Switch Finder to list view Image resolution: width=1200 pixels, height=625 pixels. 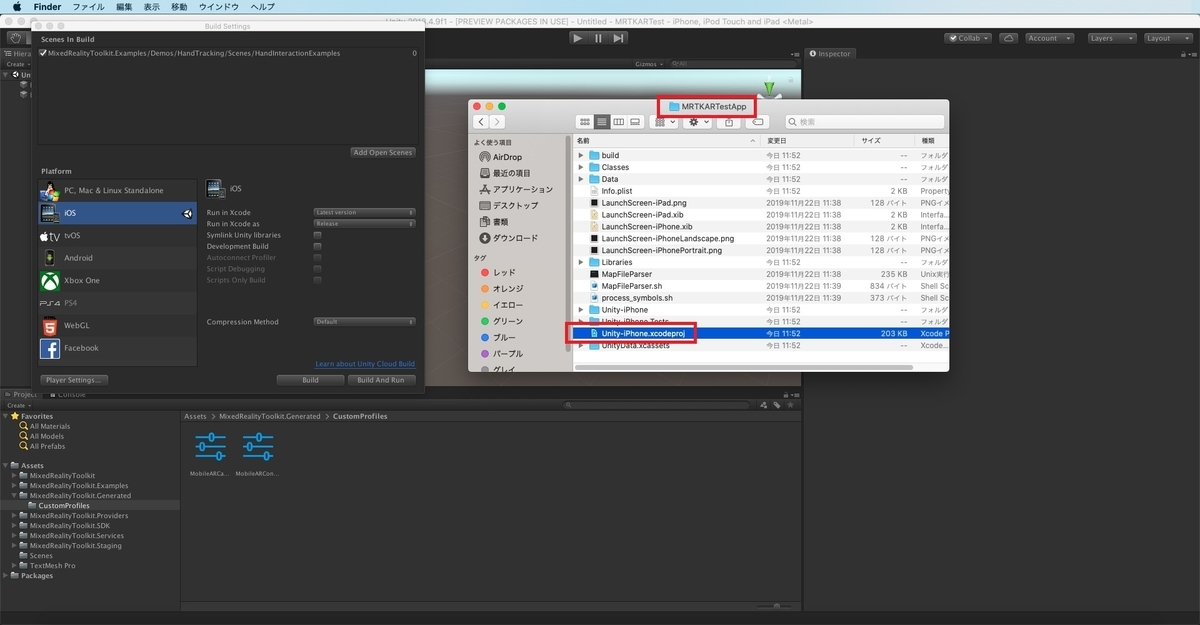pos(602,122)
